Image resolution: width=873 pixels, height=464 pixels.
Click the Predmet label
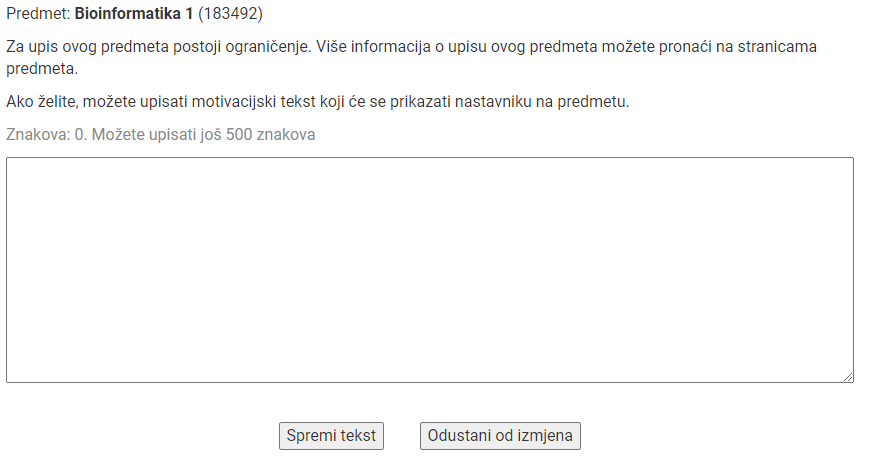38,13
